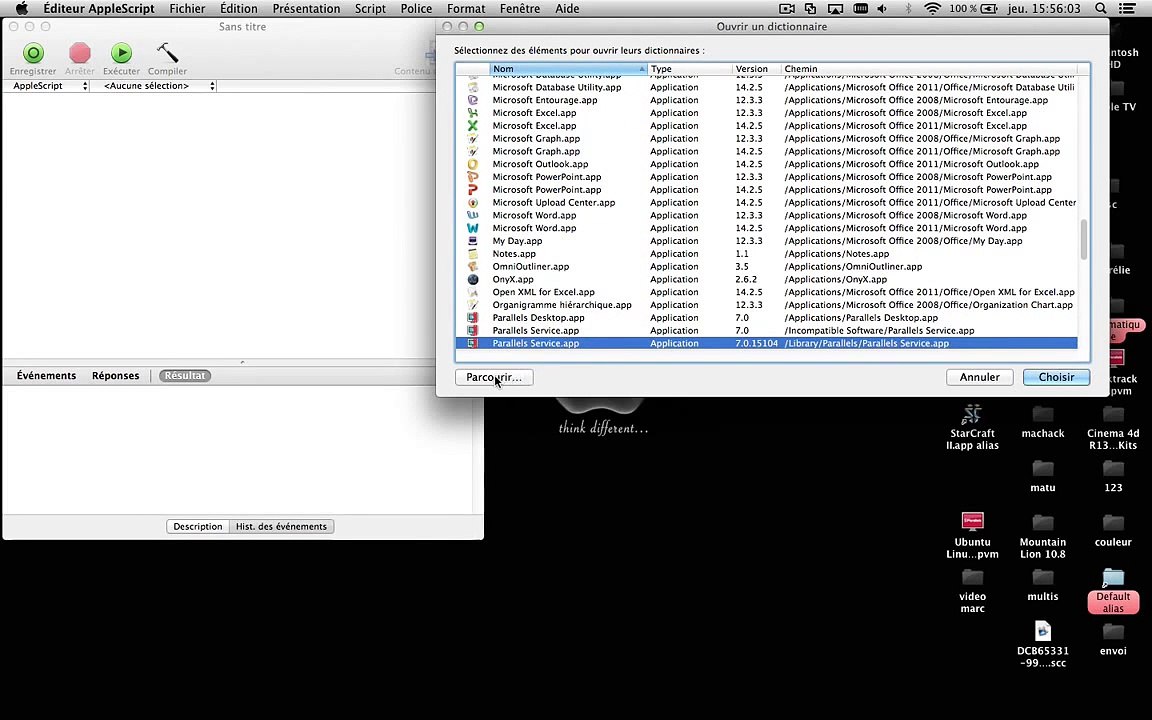Viewport: 1152px width, 720px height.
Task: Click the Default alias folder icon
Action: coord(1113,577)
